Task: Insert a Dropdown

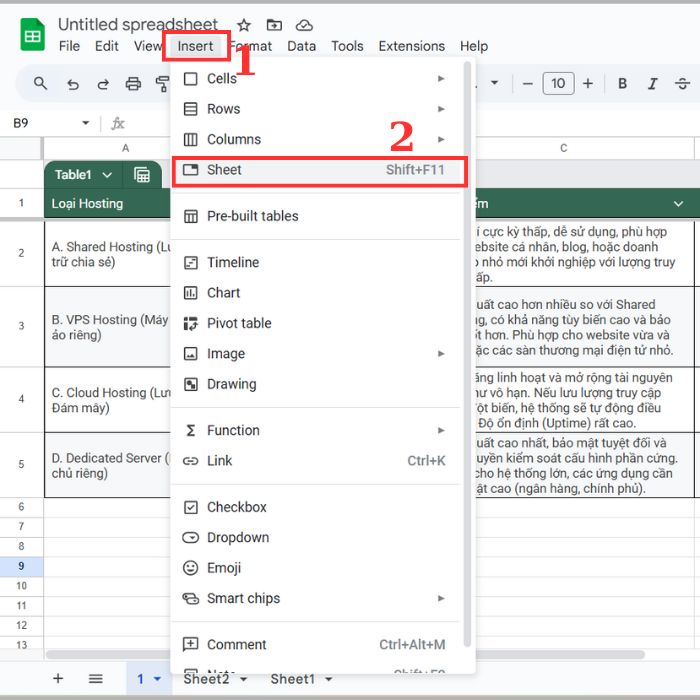Action: [x=317, y=538]
